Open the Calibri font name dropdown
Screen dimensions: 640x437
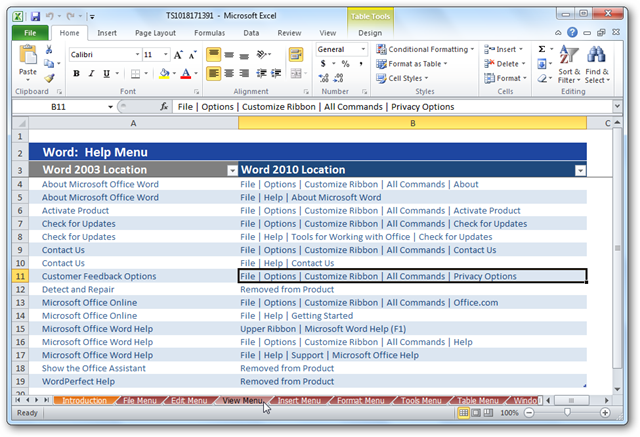click(138, 54)
